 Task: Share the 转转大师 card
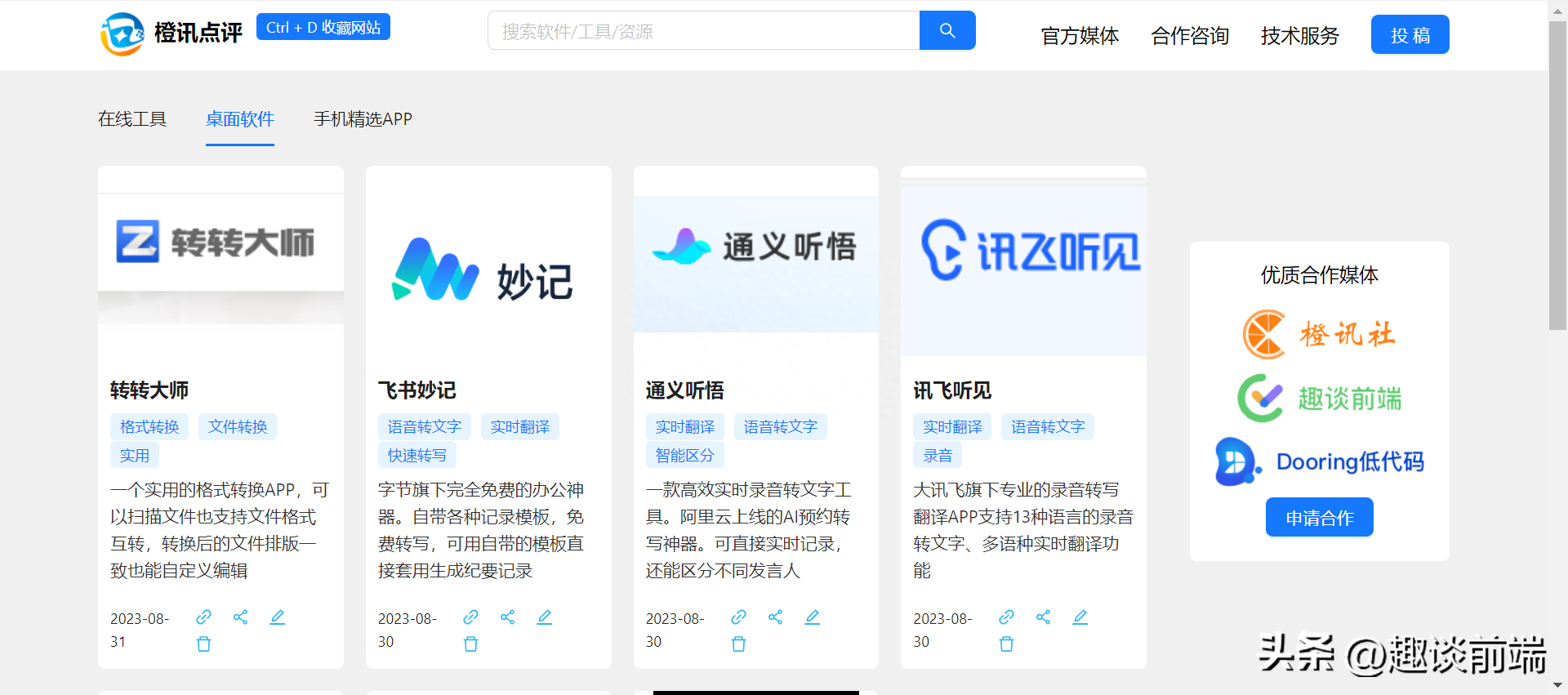pyautogui.click(x=240, y=617)
